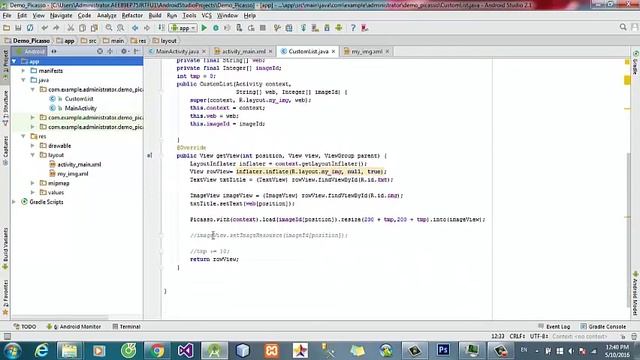Click the Demo_Picasso breadcrumb

click(x=27, y=41)
